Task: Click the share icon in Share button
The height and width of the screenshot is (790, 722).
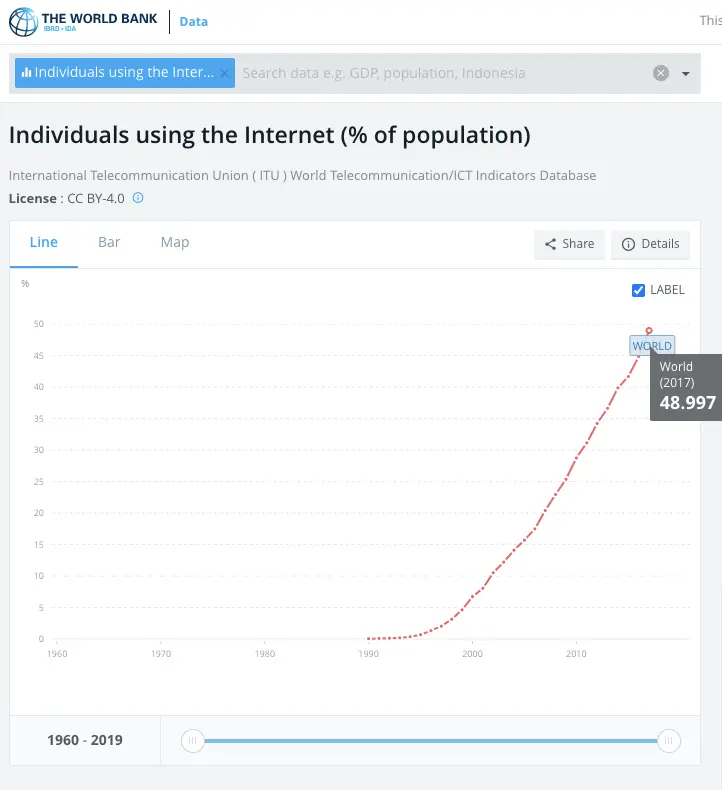Action: coord(550,244)
